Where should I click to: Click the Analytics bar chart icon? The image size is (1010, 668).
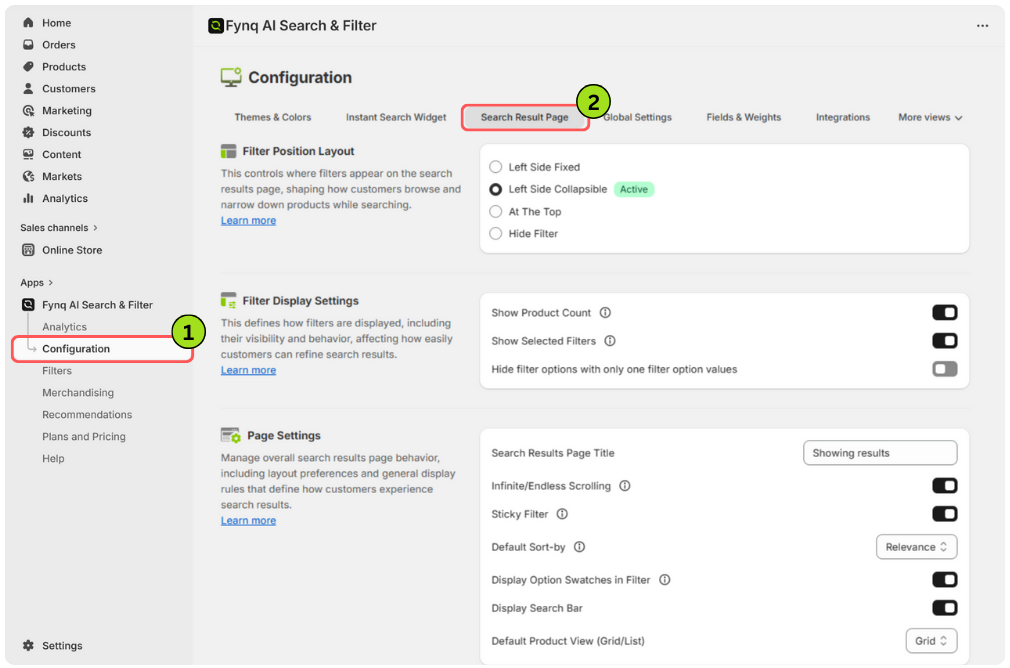coord(28,198)
